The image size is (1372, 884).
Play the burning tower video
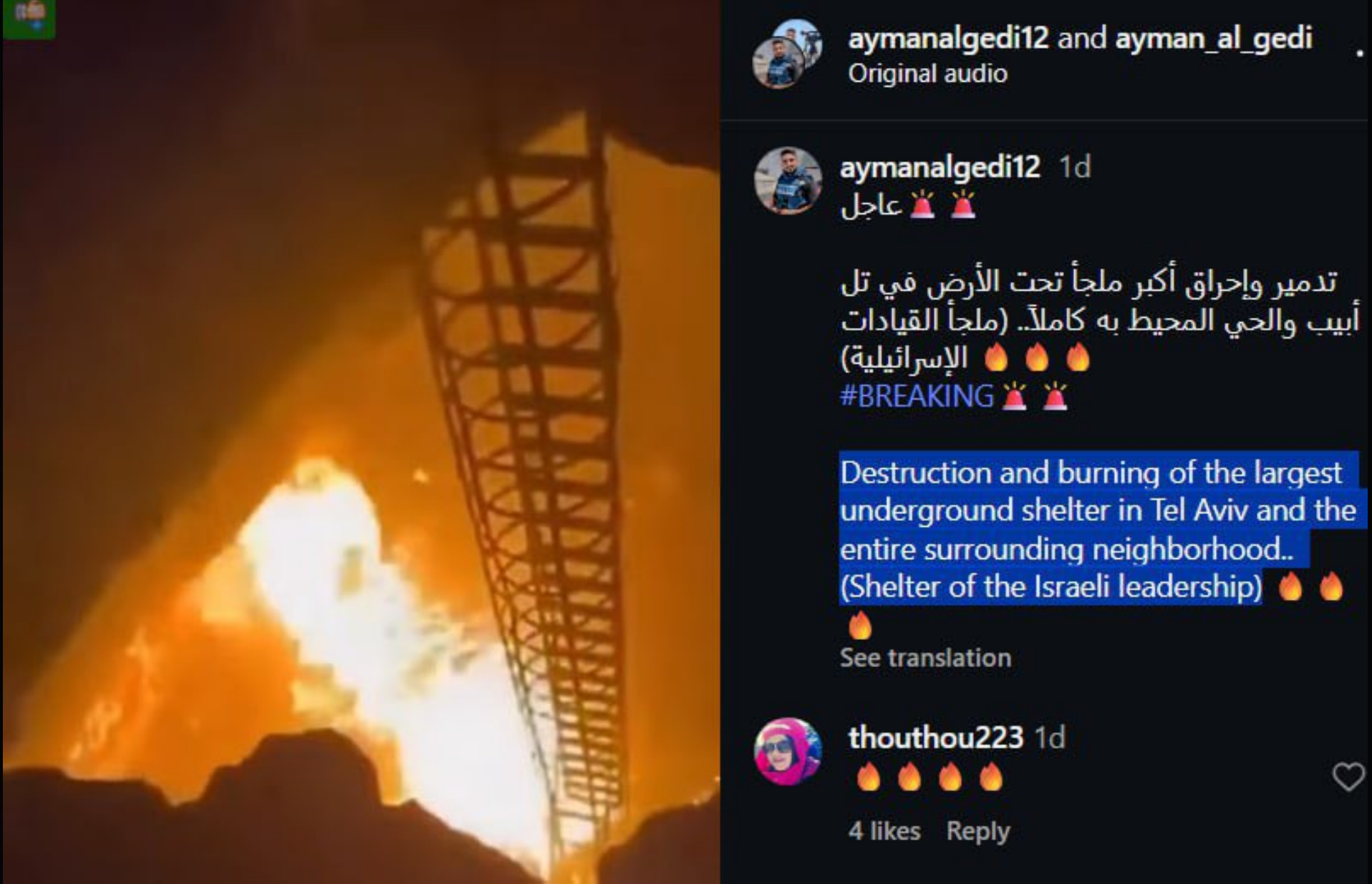click(361, 442)
